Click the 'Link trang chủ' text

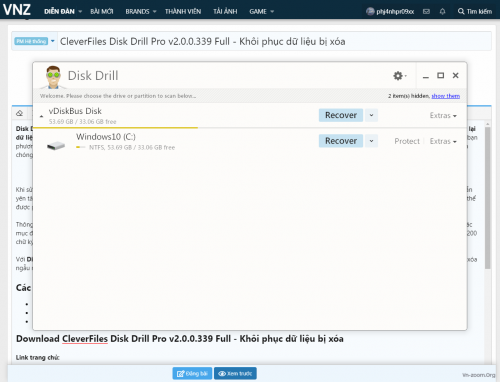[38, 358]
